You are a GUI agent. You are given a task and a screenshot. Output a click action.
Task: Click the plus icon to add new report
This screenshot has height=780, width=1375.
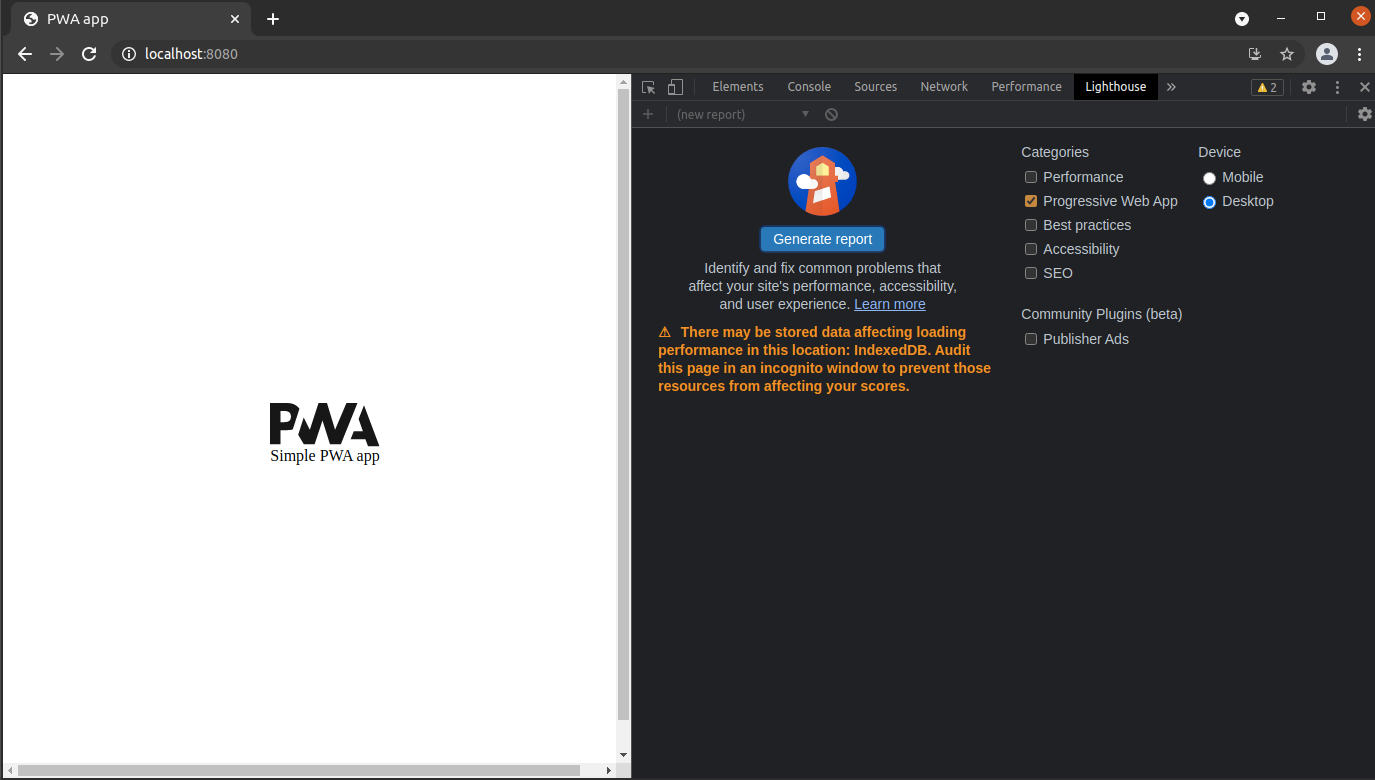[x=648, y=114]
